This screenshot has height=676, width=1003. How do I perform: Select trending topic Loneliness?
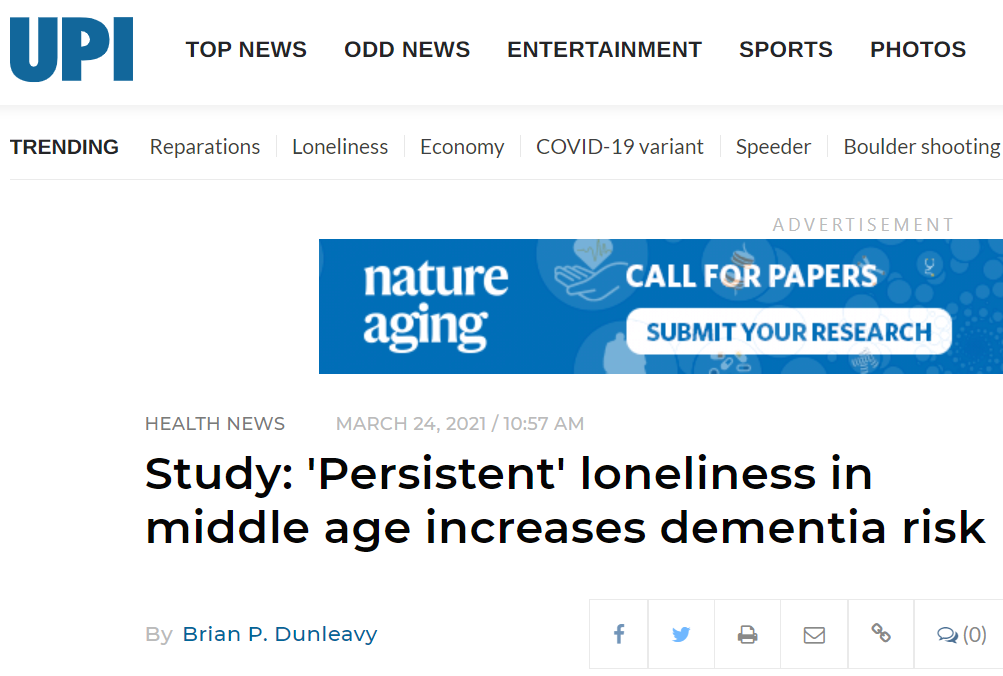tap(340, 146)
